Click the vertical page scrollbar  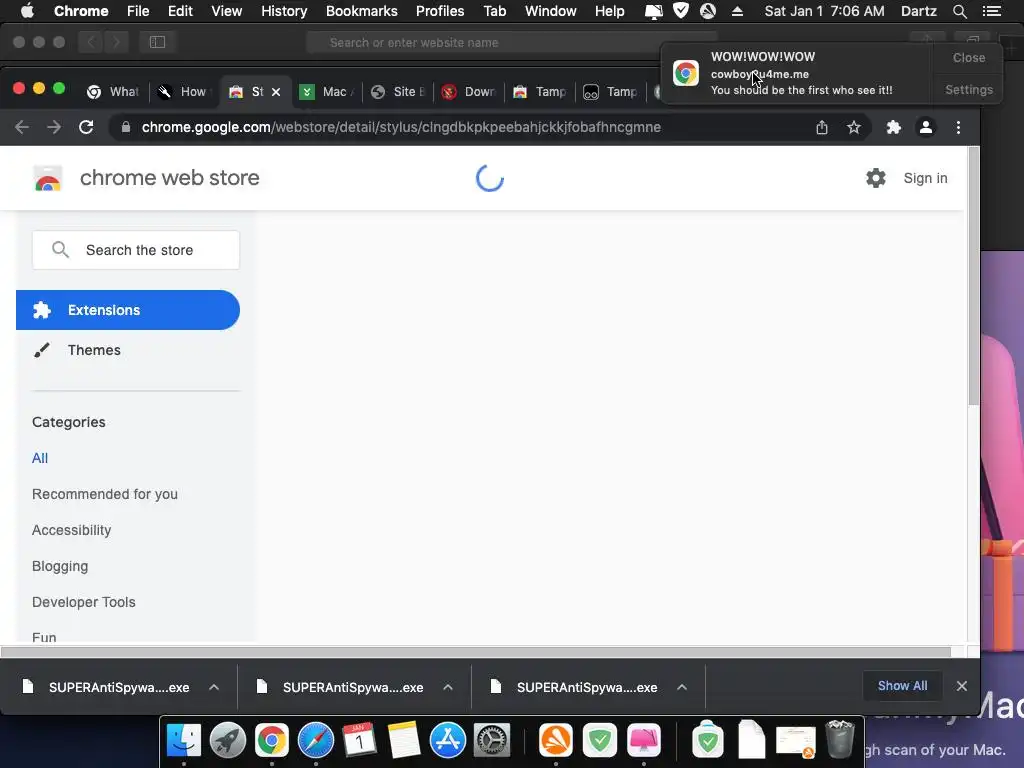pos(973,274)
